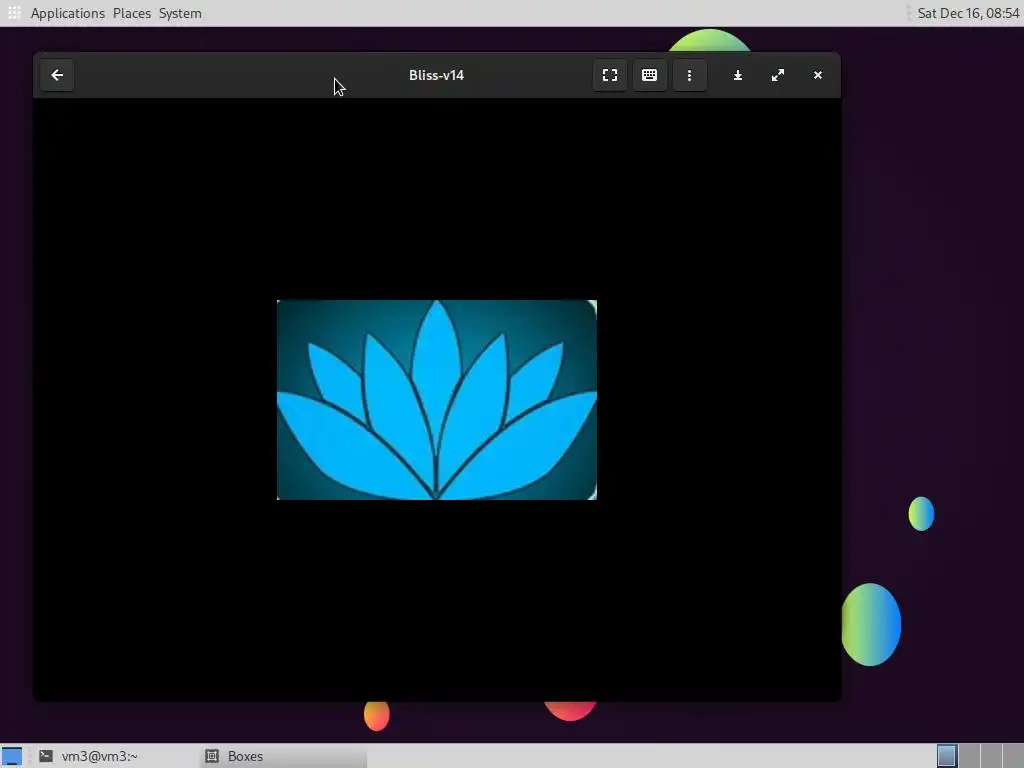The width and height of the screenshot is (1024, 768).
Task: Click the Bliss lotus logo in the VM display
Action: coord(437,400)
